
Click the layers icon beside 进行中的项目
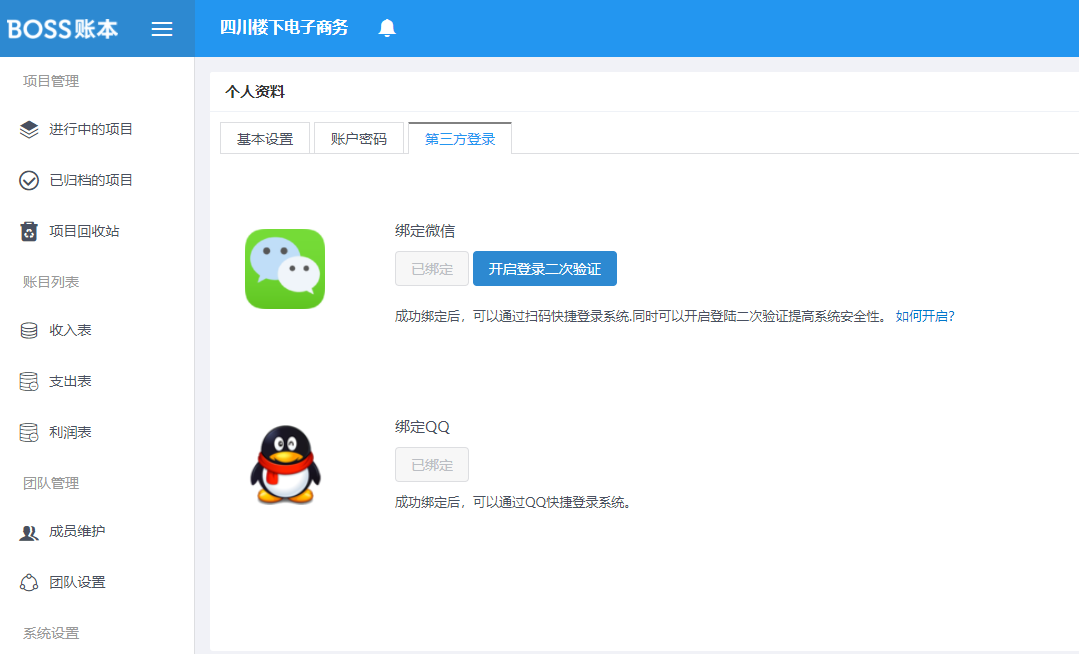click(29, 129)
